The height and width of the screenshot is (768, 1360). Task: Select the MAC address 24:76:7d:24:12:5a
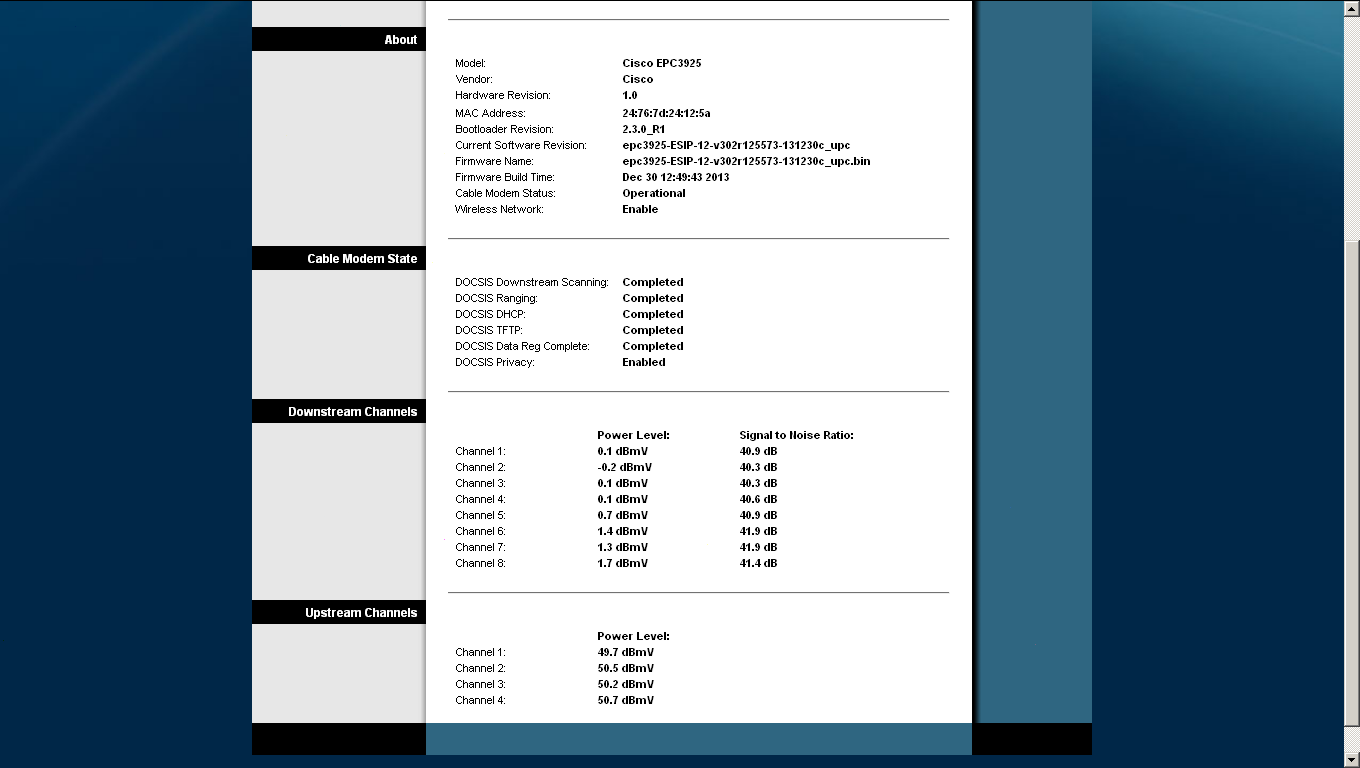click(666, 113)
